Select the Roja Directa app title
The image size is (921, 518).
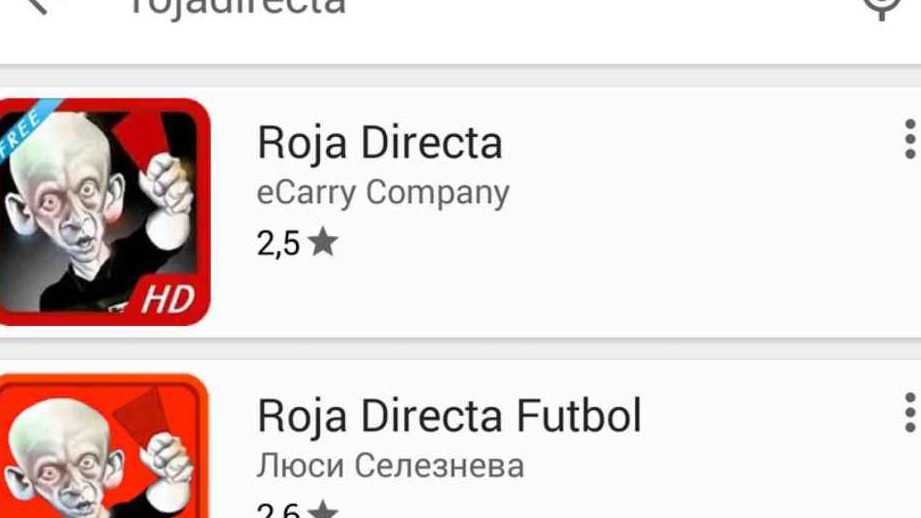click(380, 142)
